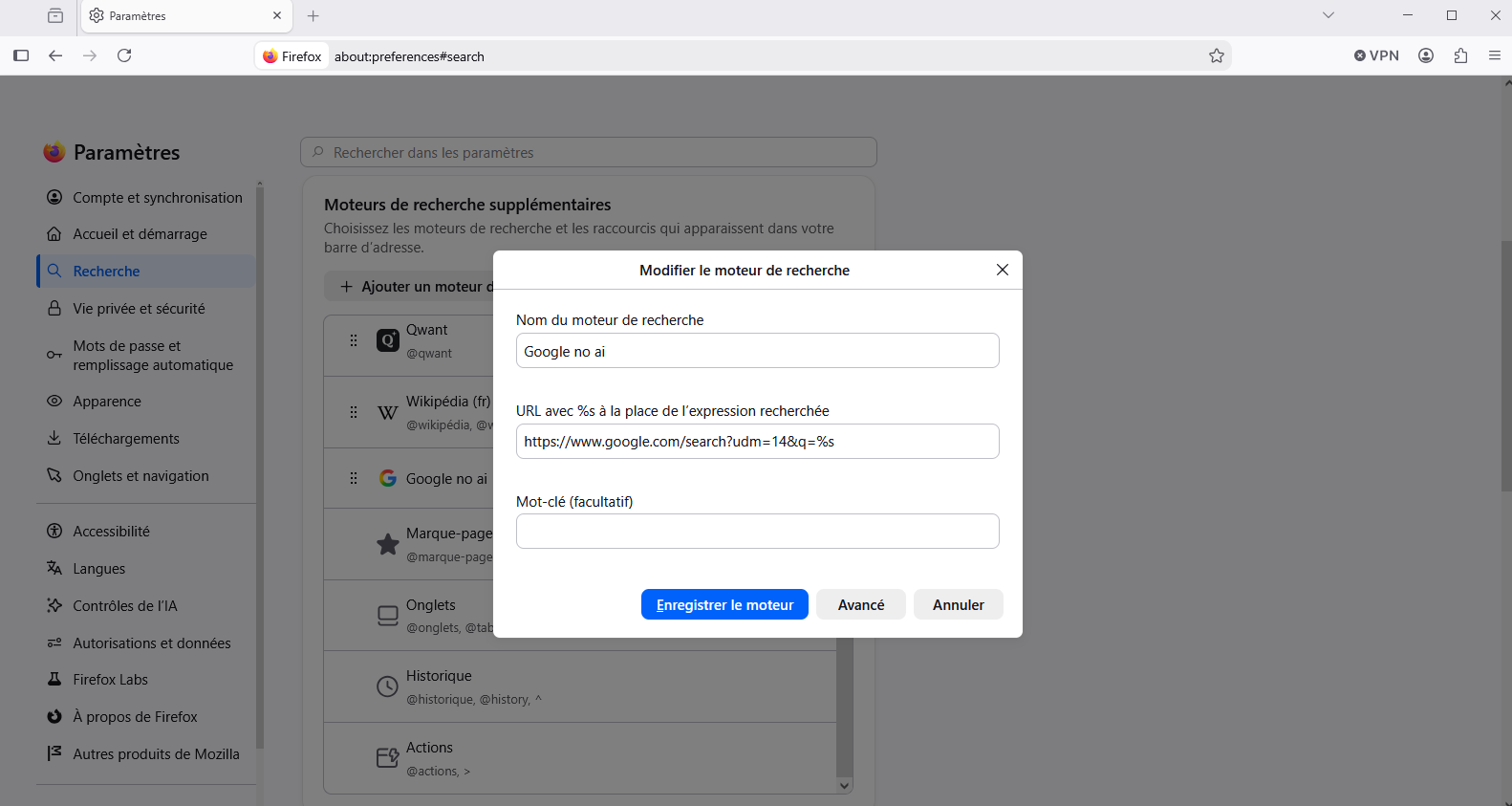Click the Firefox identity badge in address bar
The height and width of the screenshot is (806, 1512).
[292, 56]
